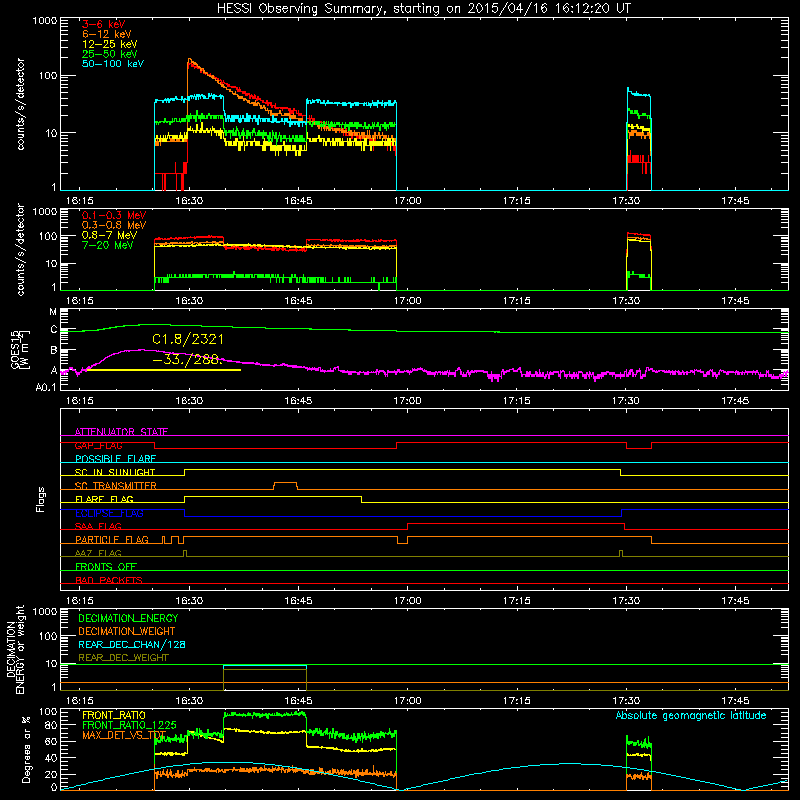The width and height of the screenshot is (800, 800).
Task: Click the C1.8/2321 flare annotation
Action: click(188, 339)
